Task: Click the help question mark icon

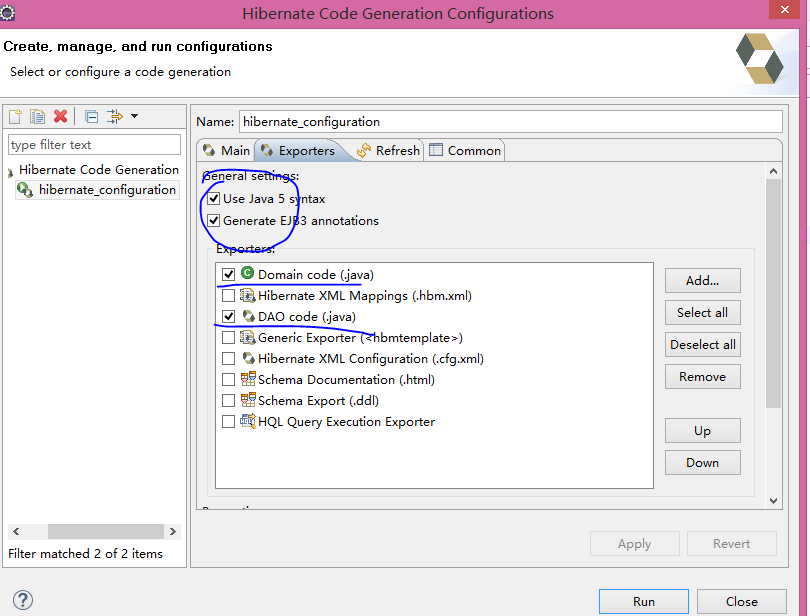Action: 23,600
